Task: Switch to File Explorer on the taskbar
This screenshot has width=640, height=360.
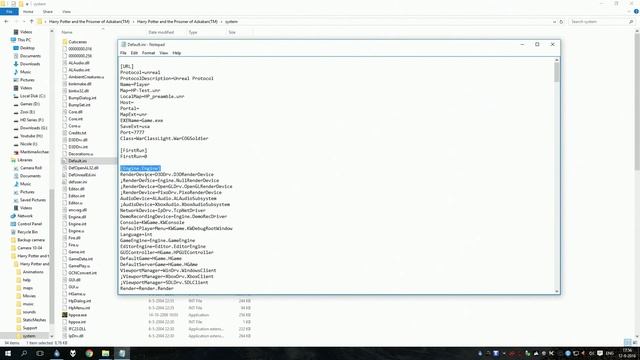Action: (x=105, y=353)
